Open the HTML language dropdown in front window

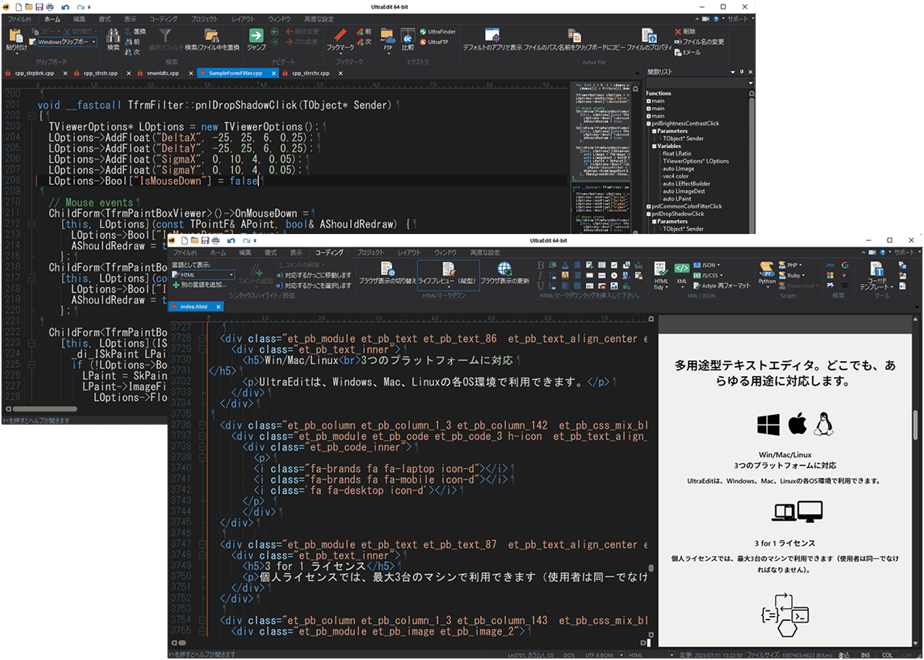click(x=232, y=275)
